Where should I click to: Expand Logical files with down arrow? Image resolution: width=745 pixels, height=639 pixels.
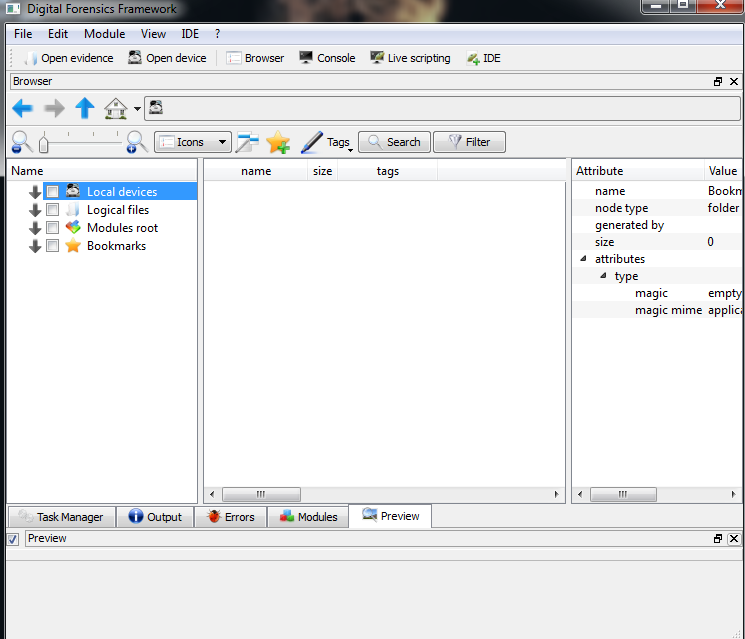pos(35,210)
